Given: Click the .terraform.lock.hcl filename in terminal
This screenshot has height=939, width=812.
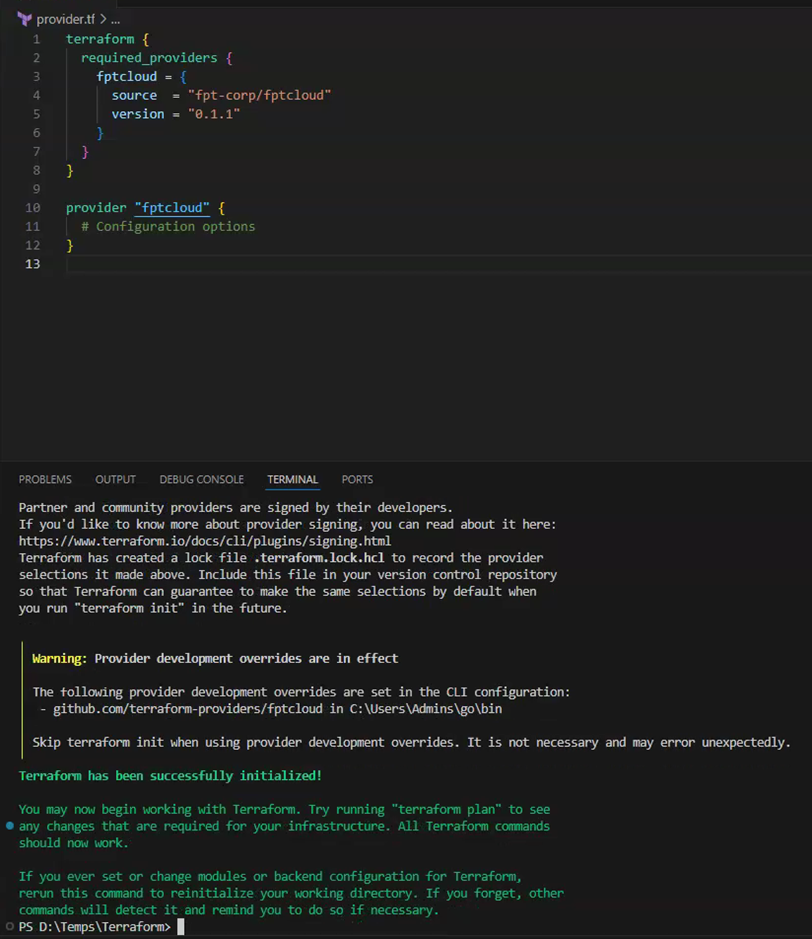Looking at the screenshot, I should coord(321,558).
